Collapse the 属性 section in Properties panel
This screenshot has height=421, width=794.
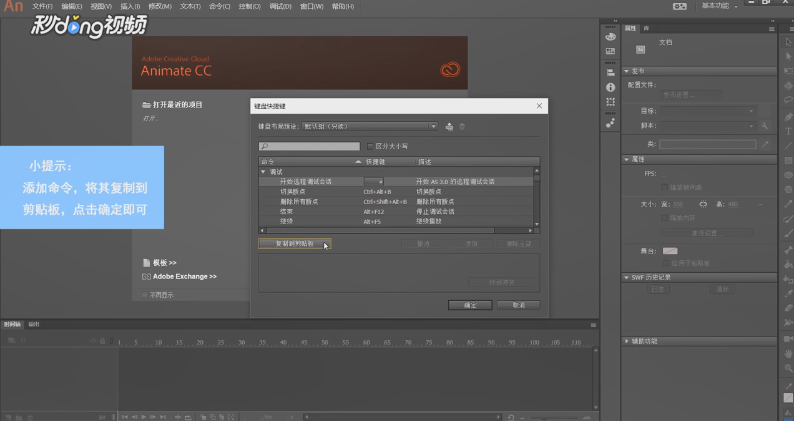(626, 159)
